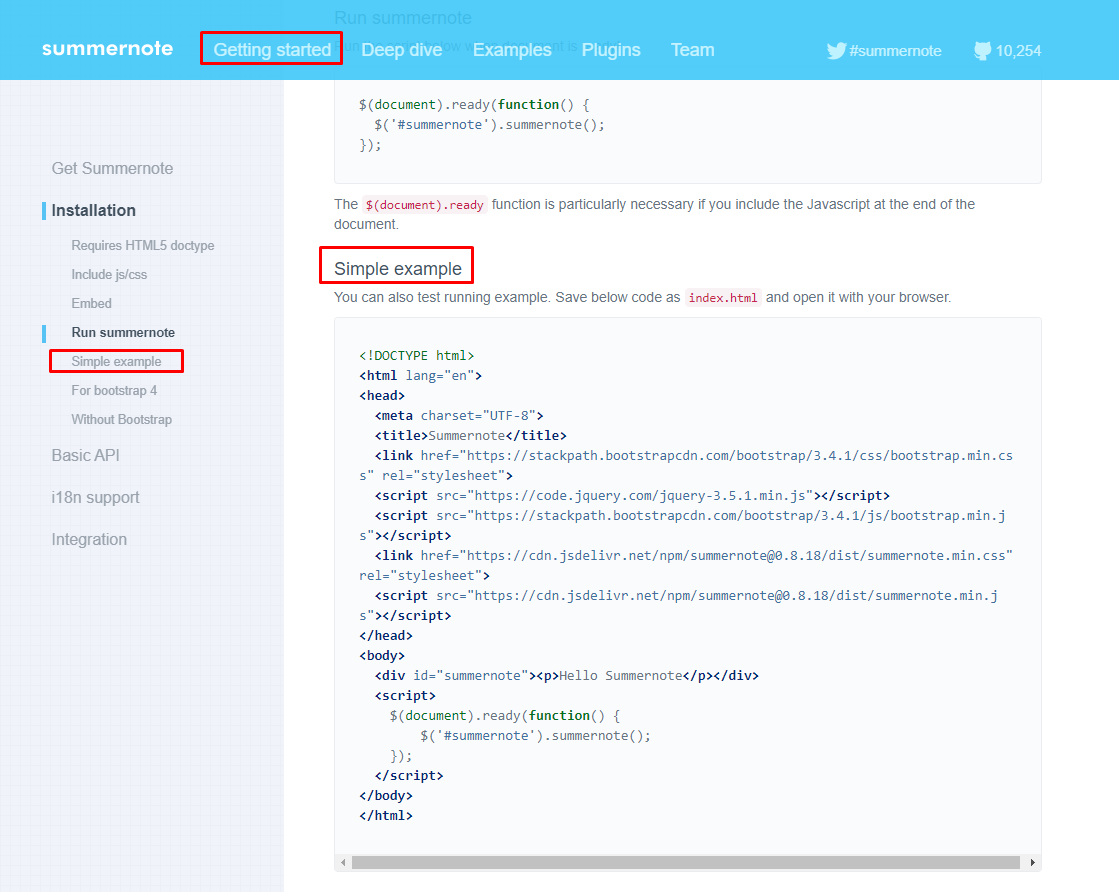
Task: Go to the Examples page
Action: tap(512, 49)
